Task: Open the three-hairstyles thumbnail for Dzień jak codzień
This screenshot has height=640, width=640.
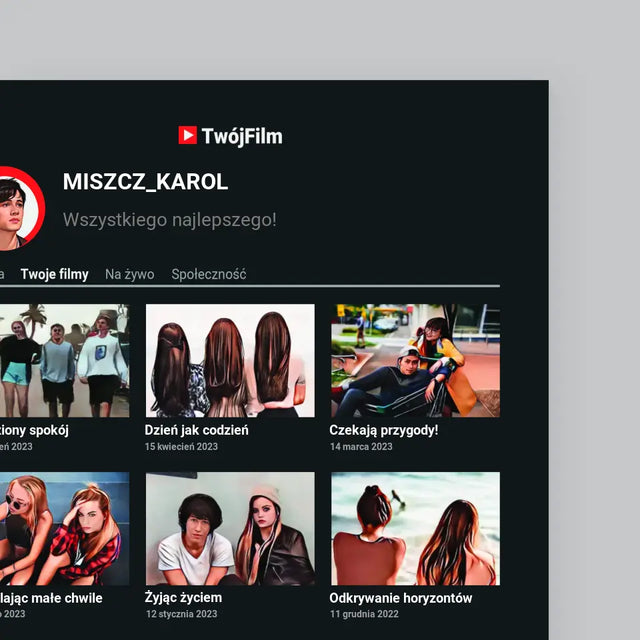Action: (230, 360)
